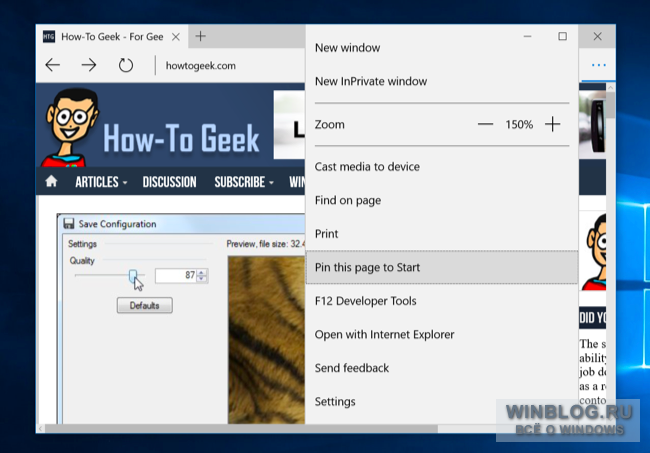
Task: Go forward with the forward arrow
Action: [89, 65]
